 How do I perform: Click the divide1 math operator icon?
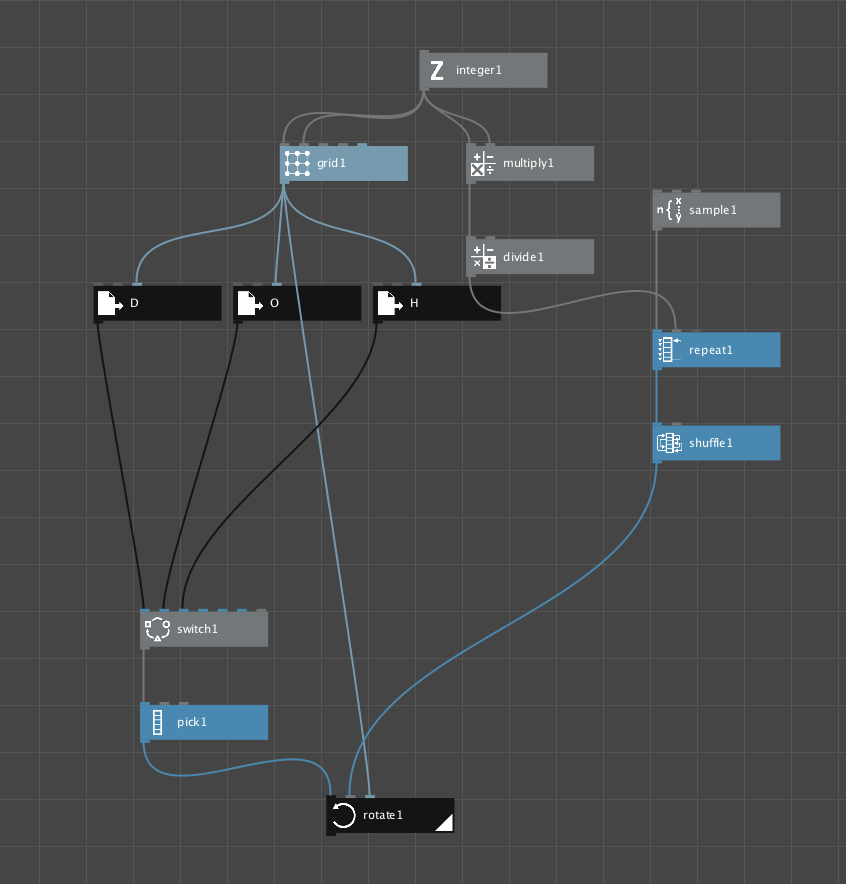pos(483,257)
